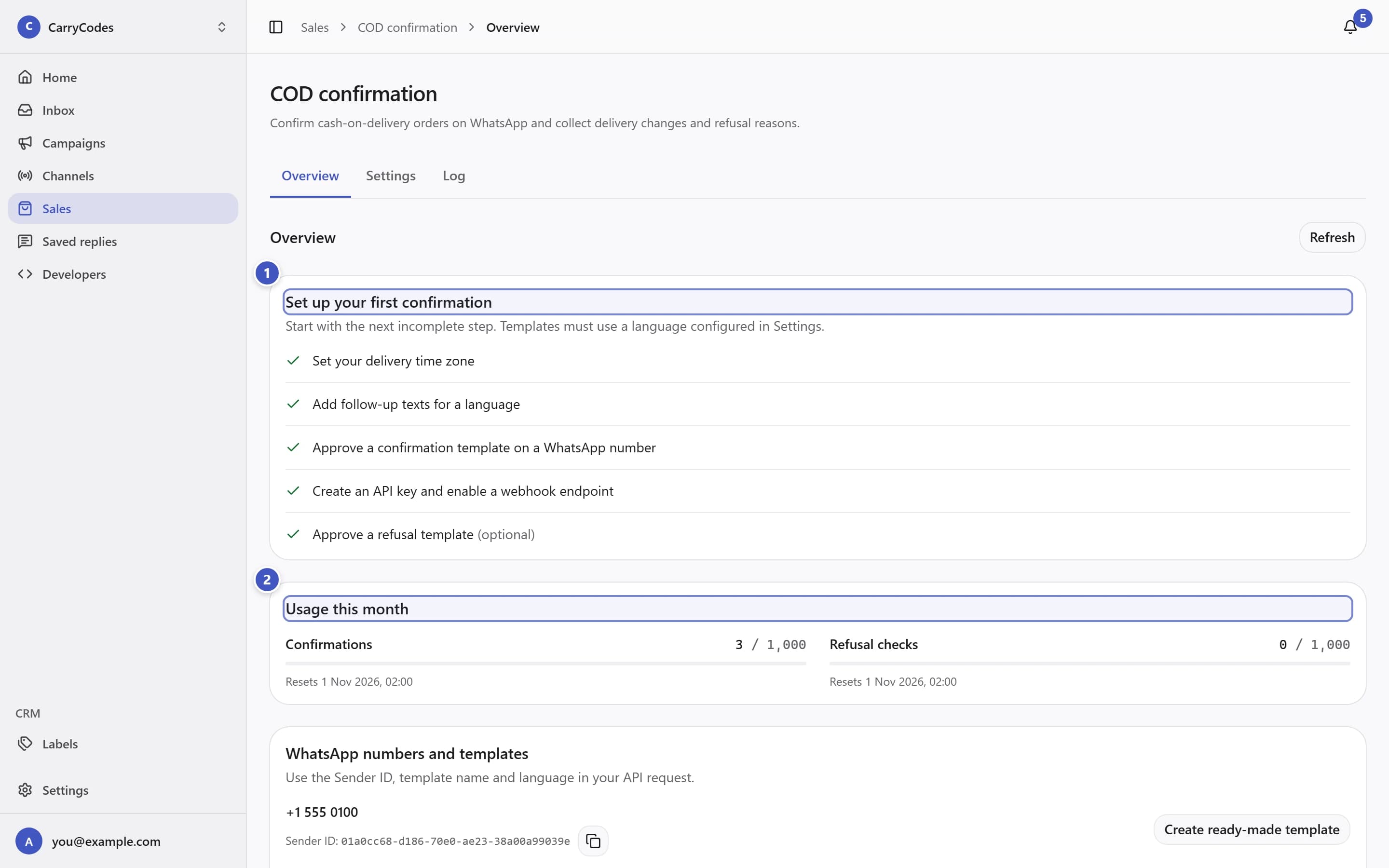Viewport: 1389px width, 868px height.
Task: Open the Labels tag icon
Action: (25, 744)
